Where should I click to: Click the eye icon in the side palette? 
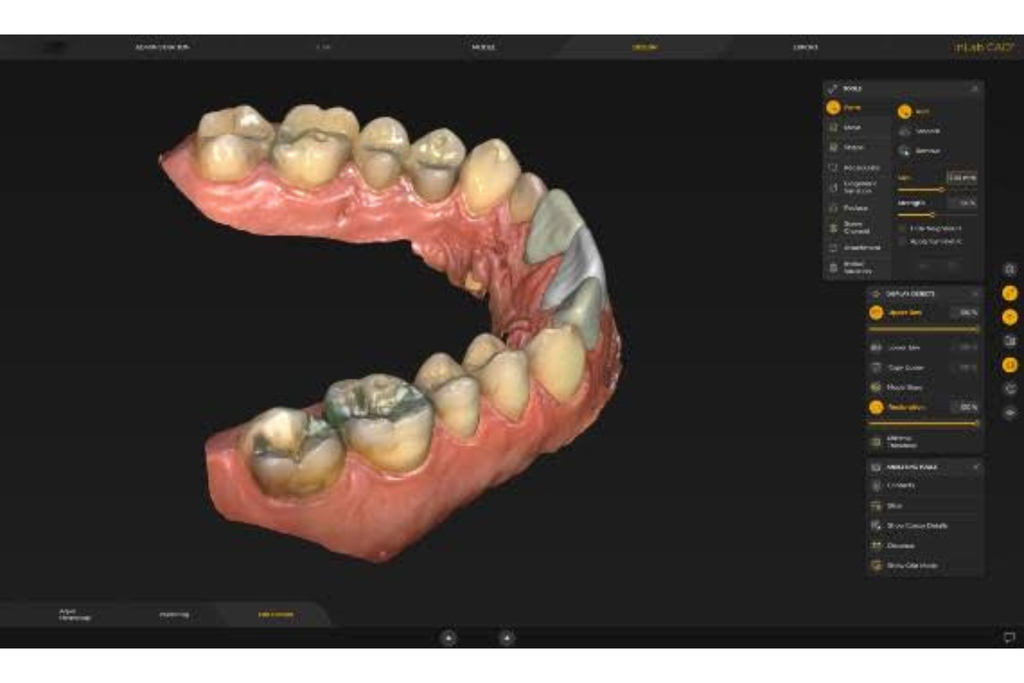coord(1010,413)
